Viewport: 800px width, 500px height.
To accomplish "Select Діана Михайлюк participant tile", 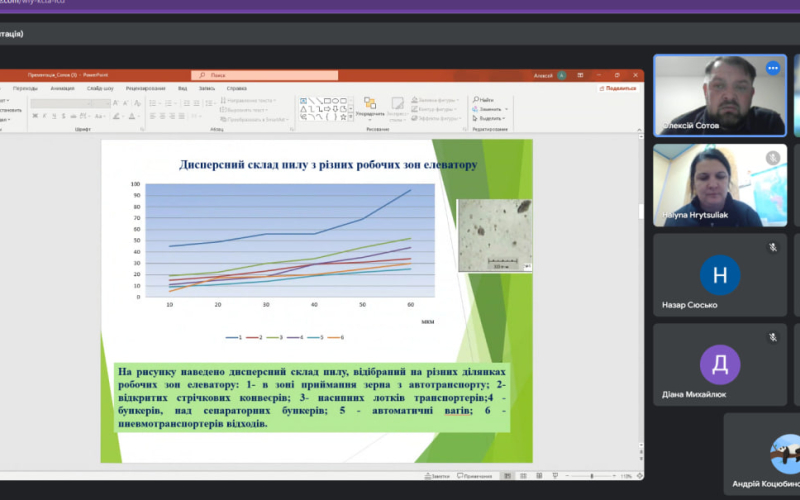I will (x=720, y=365).
